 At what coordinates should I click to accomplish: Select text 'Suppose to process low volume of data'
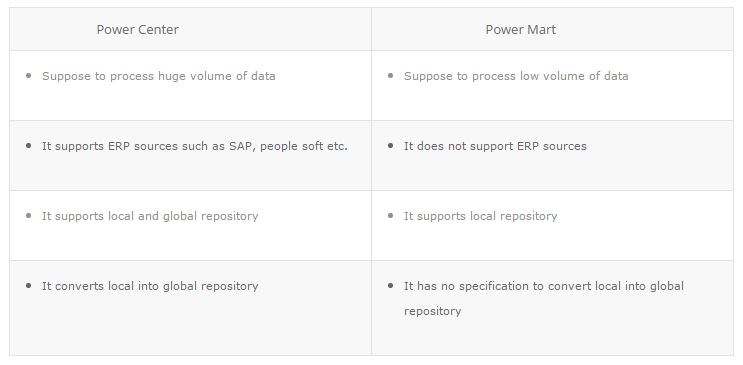516,76
